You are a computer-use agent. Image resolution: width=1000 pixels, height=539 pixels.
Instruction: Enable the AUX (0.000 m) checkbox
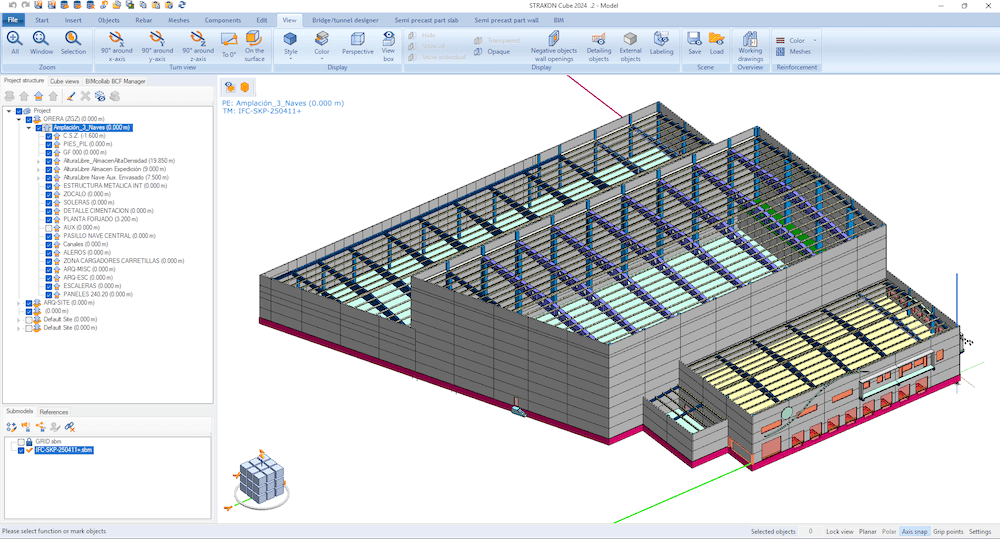pos(48,228)
